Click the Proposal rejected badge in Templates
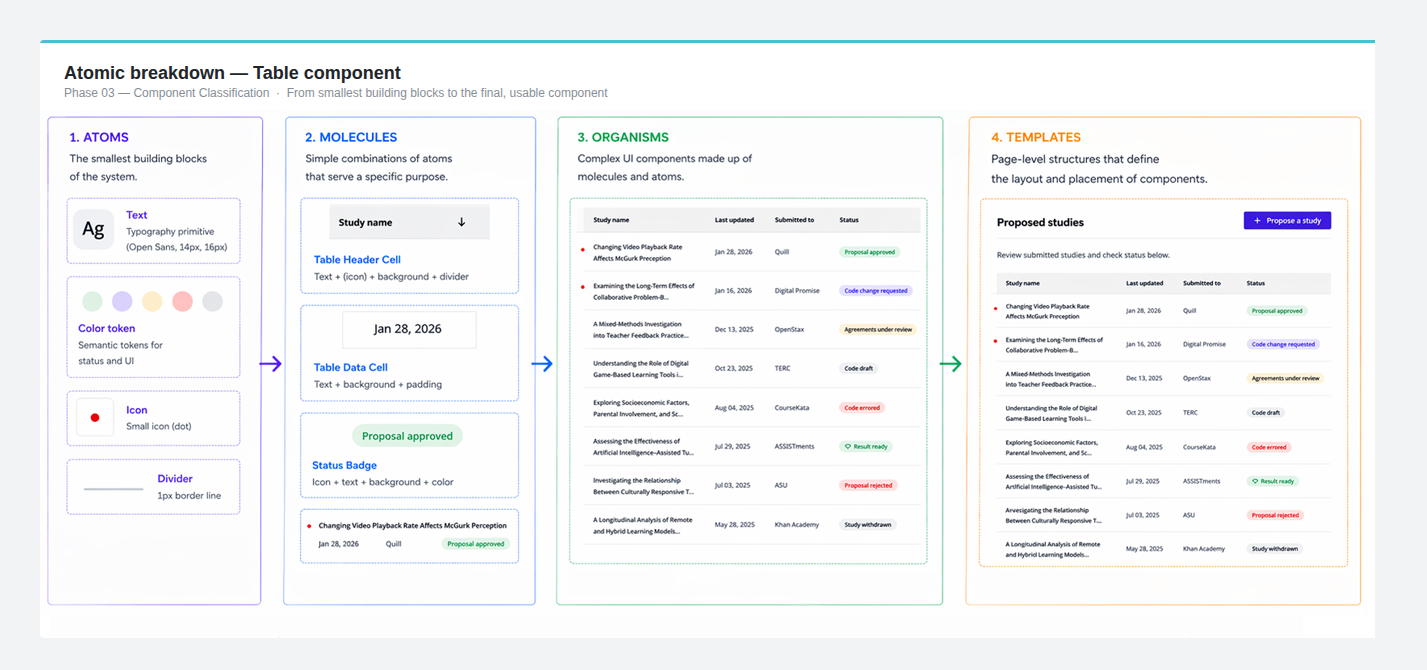This screenshot has width=1427, height=670. tap(1275, 515)
